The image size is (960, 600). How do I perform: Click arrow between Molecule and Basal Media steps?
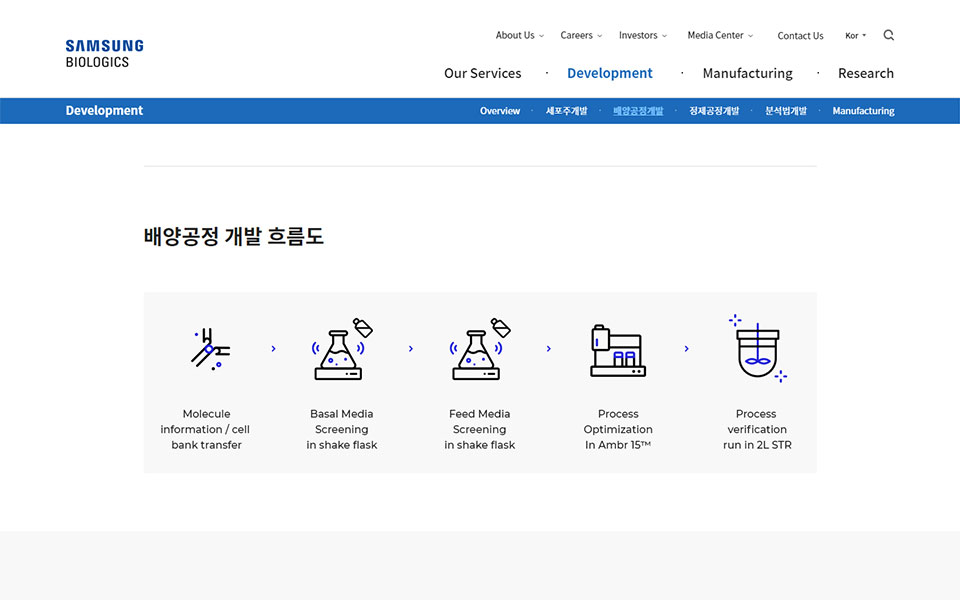point(273,349)
